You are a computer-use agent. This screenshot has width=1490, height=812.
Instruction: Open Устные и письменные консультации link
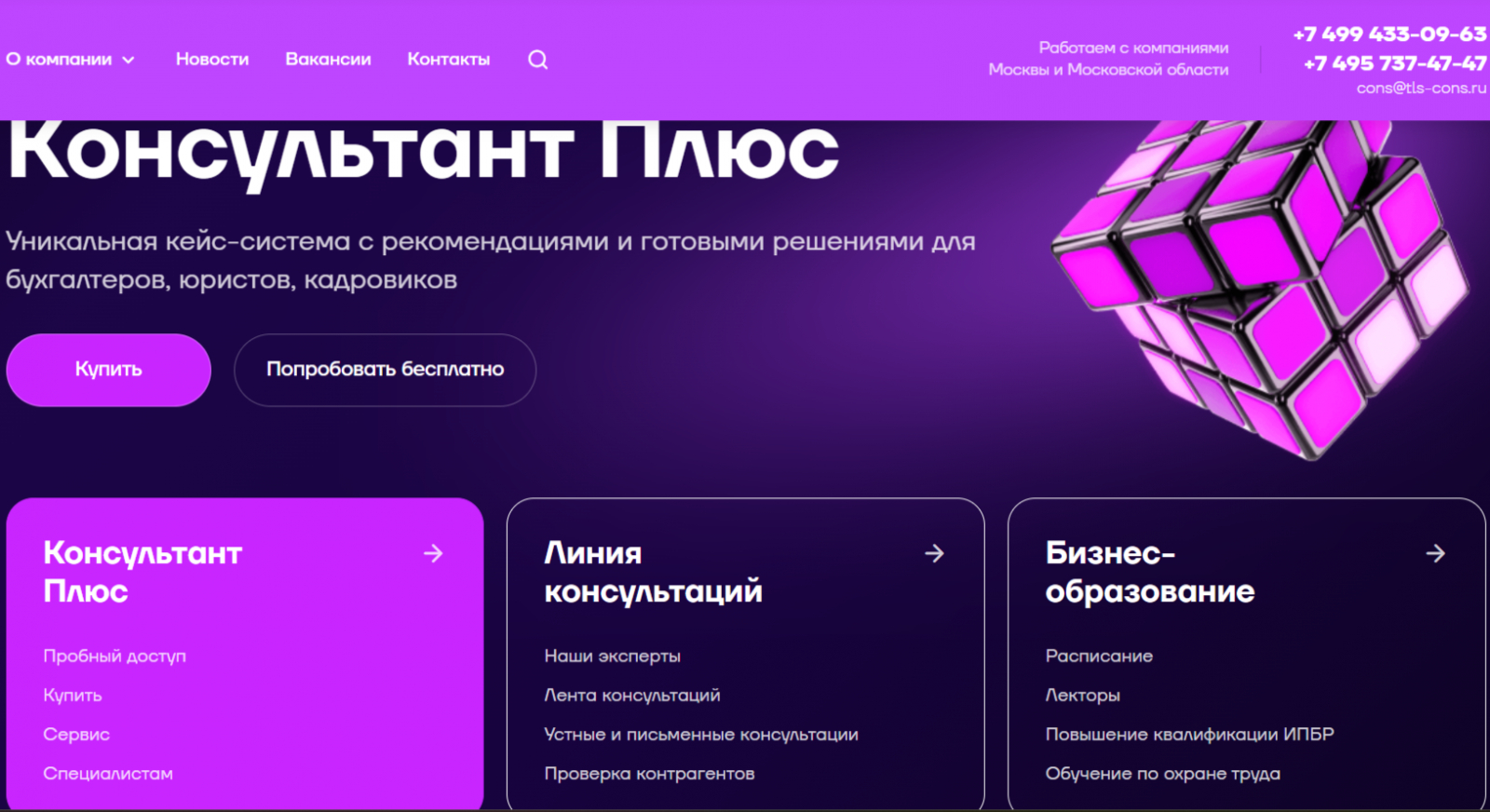pos(701,735)
